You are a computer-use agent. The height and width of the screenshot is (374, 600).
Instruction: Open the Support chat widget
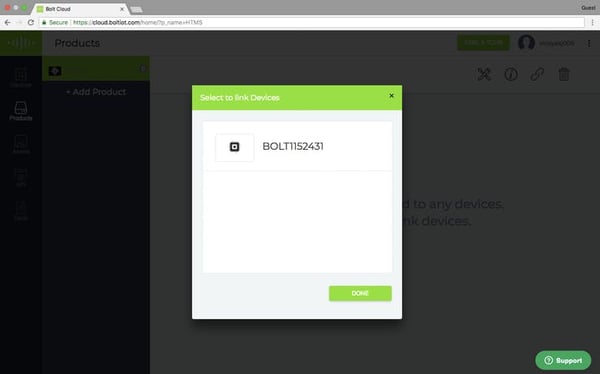(x=563, y=360)
